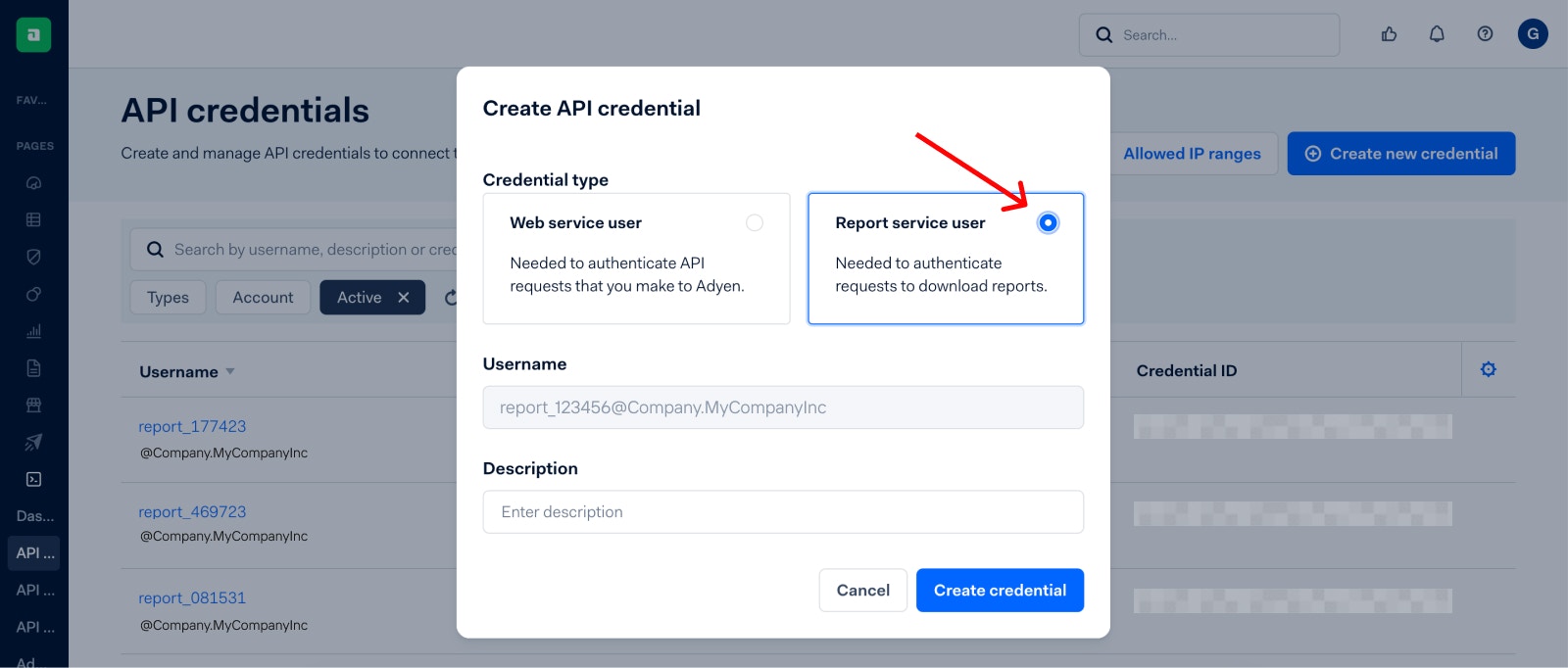
Task: Open the coins icon in sidebar
Action: [x=33, y=294]
